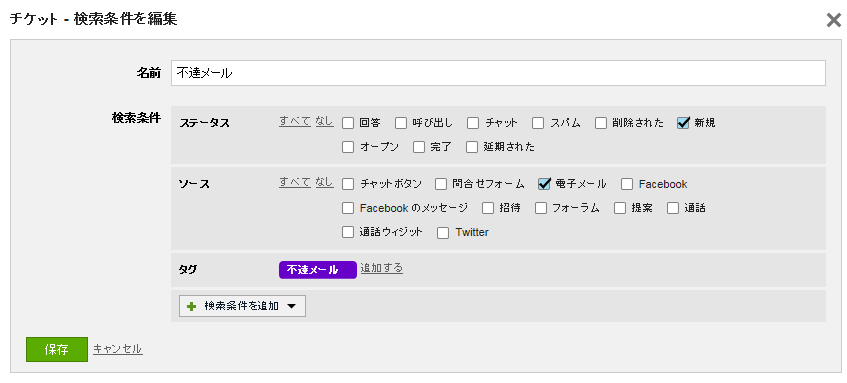Image resolution: width=847 pixels, height=383 pixels.
Task: Check the 呼び出し status checkbox
Action: [x=401, y=123]
